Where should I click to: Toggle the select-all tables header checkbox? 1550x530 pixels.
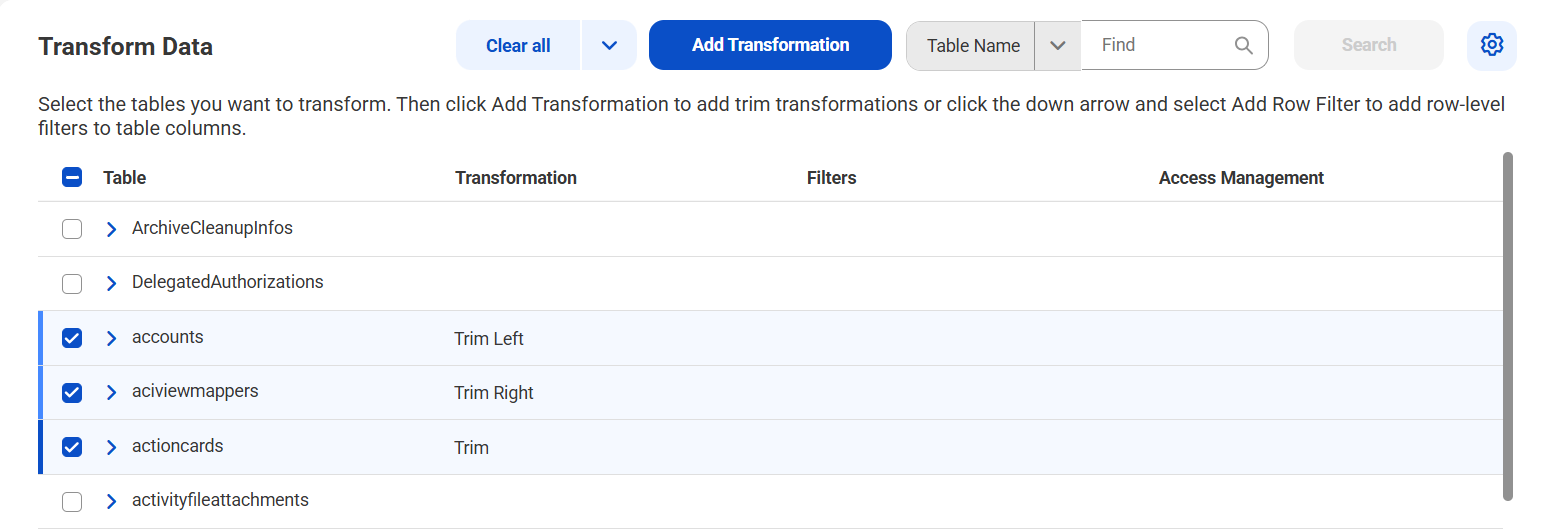tap(72, 178)
